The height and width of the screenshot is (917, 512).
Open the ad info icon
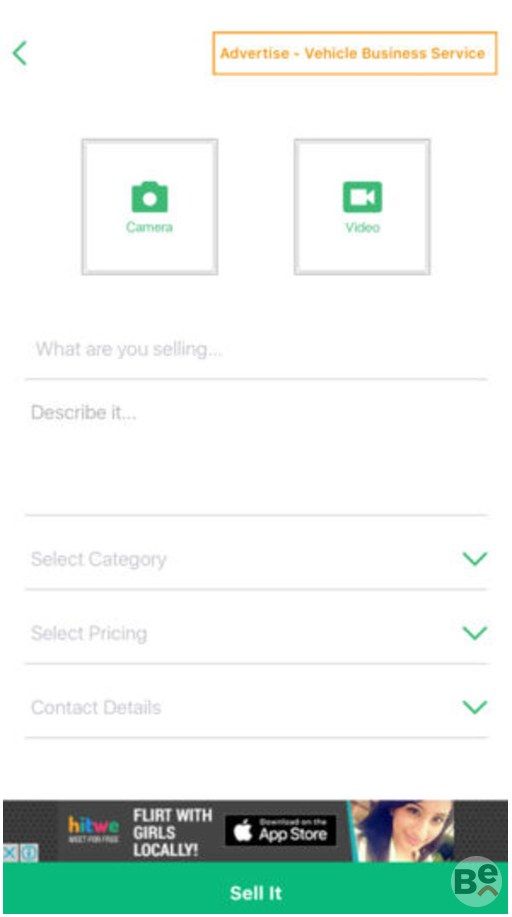click(x=29, y=853)
